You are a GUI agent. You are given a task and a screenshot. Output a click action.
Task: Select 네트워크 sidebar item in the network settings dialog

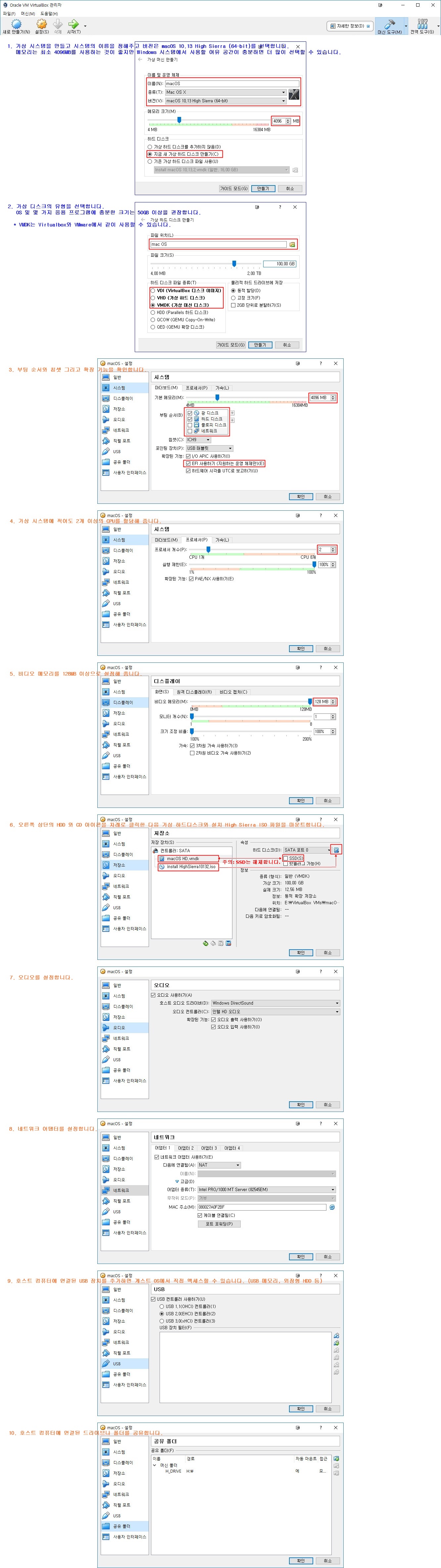pos(124,1190)
